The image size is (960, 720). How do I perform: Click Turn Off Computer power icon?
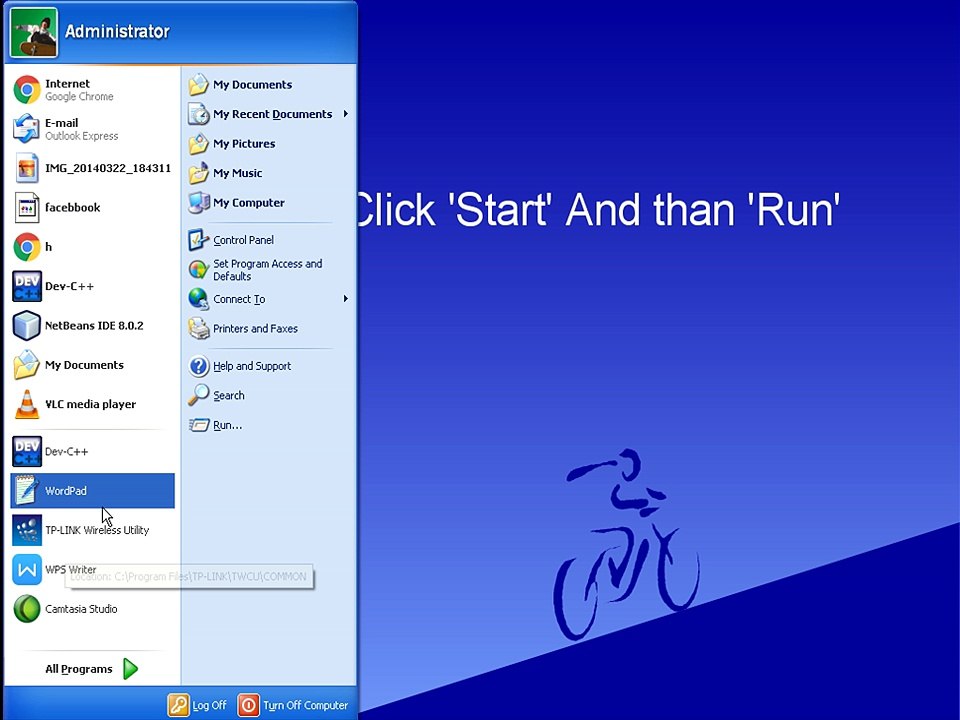click(x=248, y=705)
